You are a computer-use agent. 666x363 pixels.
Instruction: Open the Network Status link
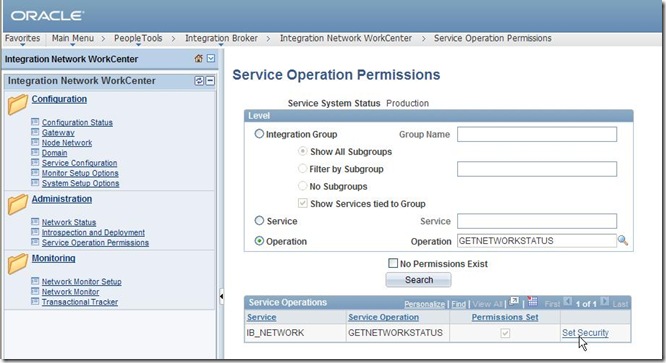click(69, 222)
